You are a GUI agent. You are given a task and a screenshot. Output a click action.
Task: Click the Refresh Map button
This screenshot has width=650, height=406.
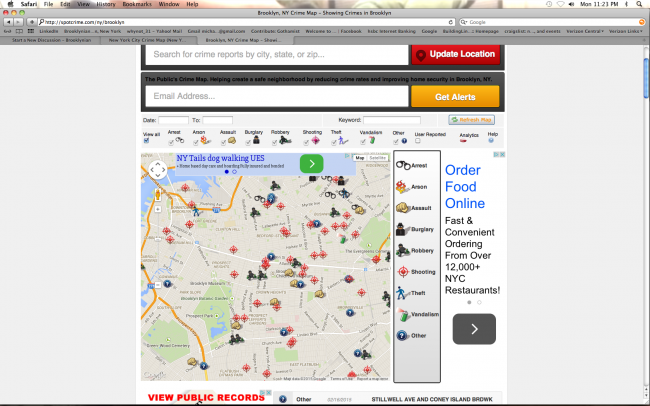tap(471, 120)
